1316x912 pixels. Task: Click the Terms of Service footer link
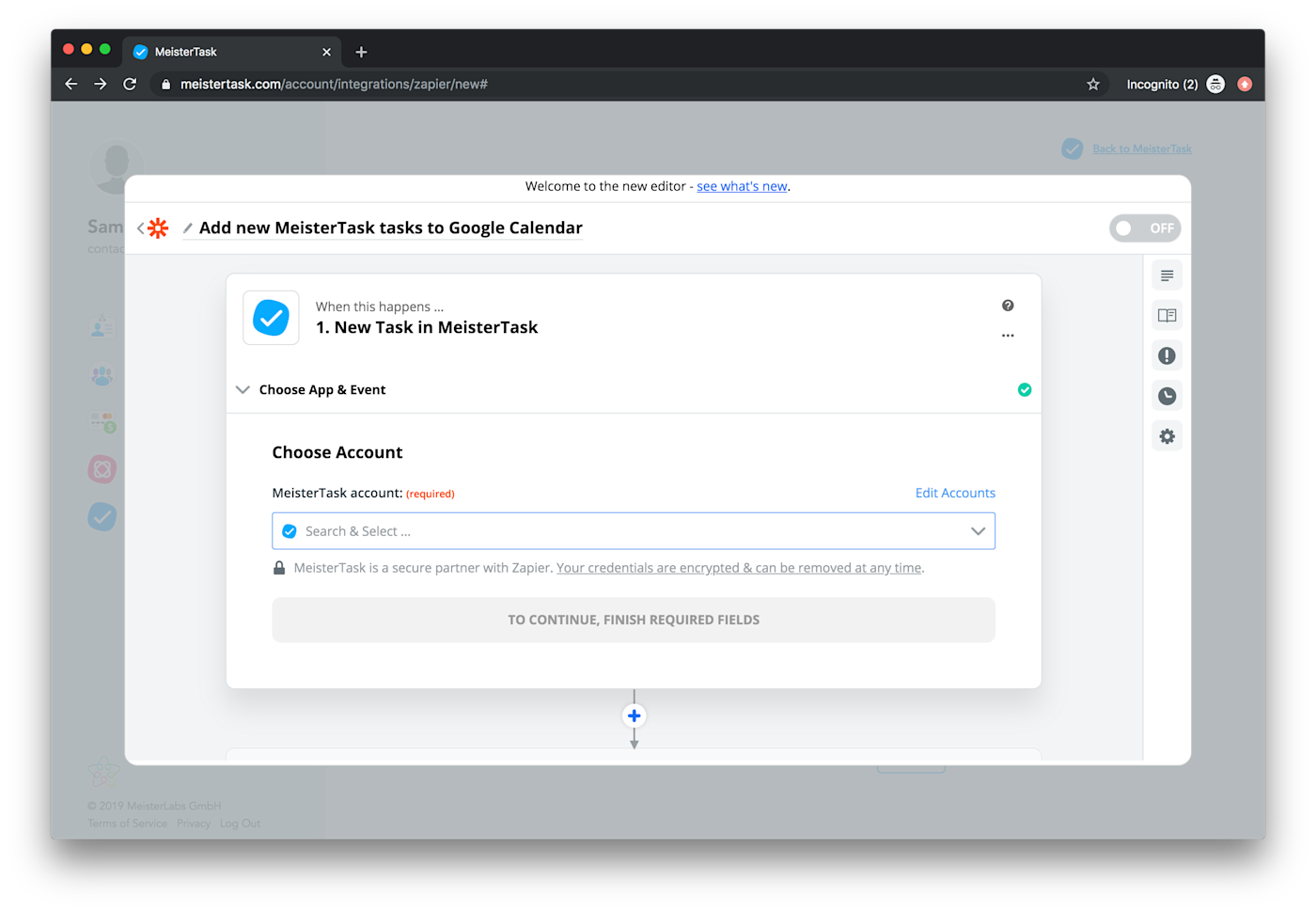(x=127, y=824)
